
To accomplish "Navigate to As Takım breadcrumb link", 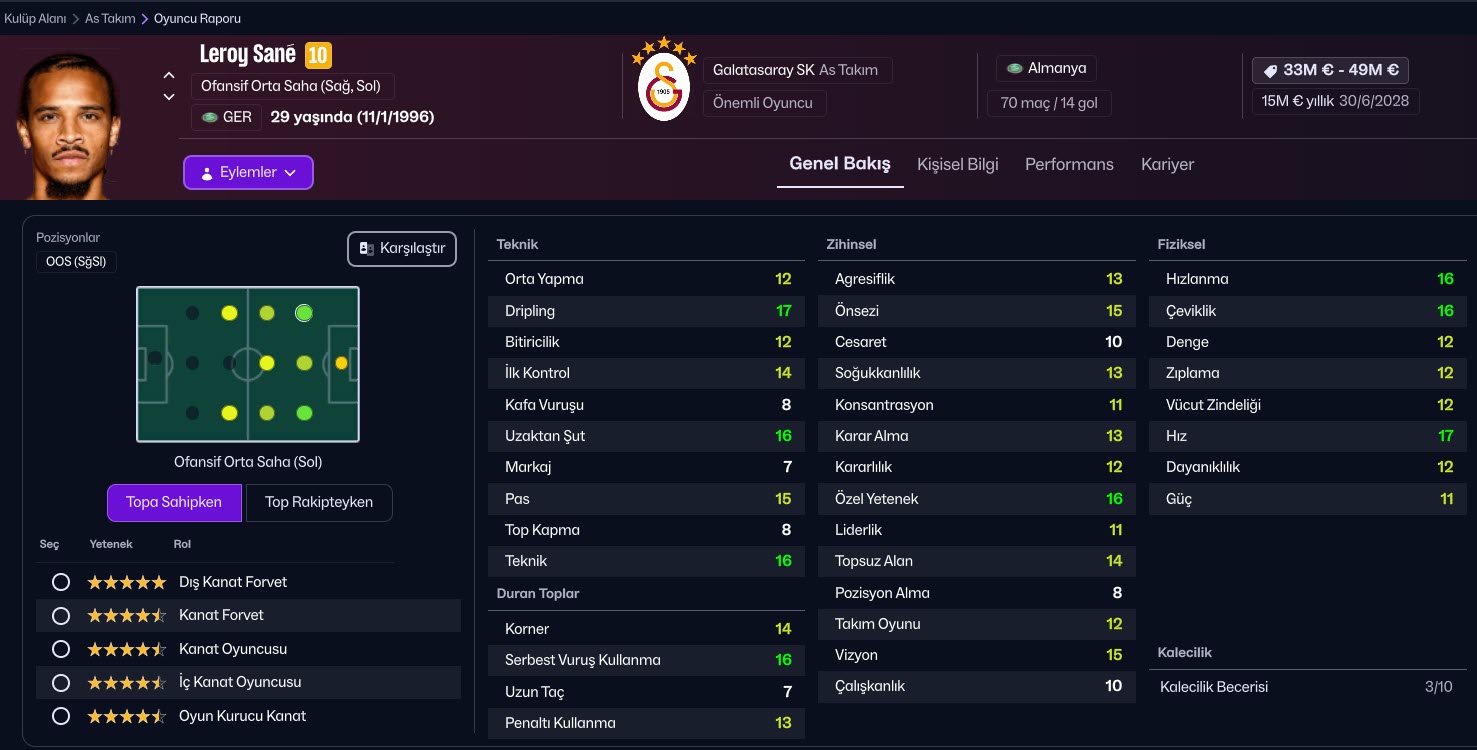I will tap(110, 19).
